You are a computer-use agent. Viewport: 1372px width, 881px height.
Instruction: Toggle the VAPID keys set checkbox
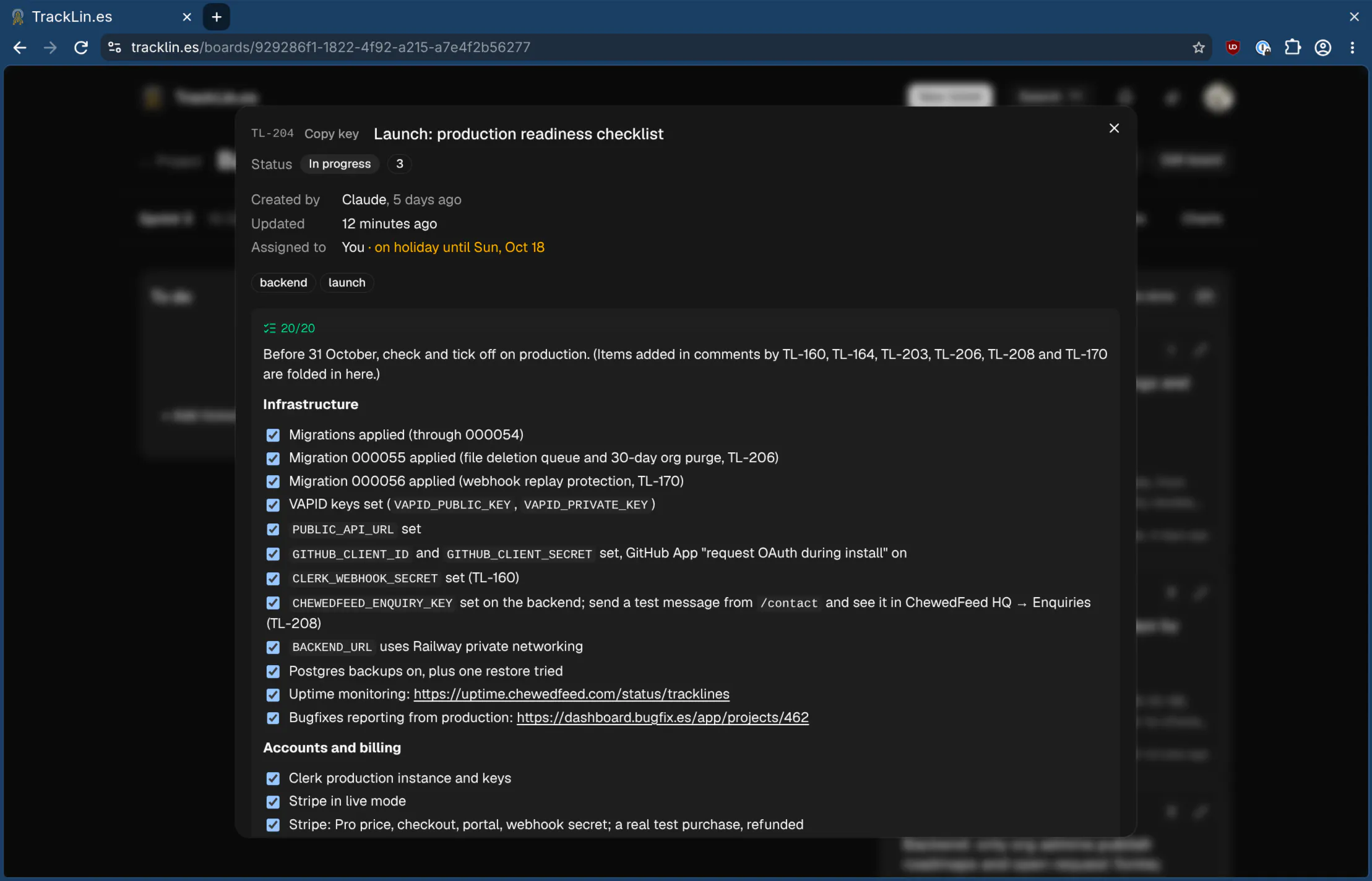click(x=273, y=505)
